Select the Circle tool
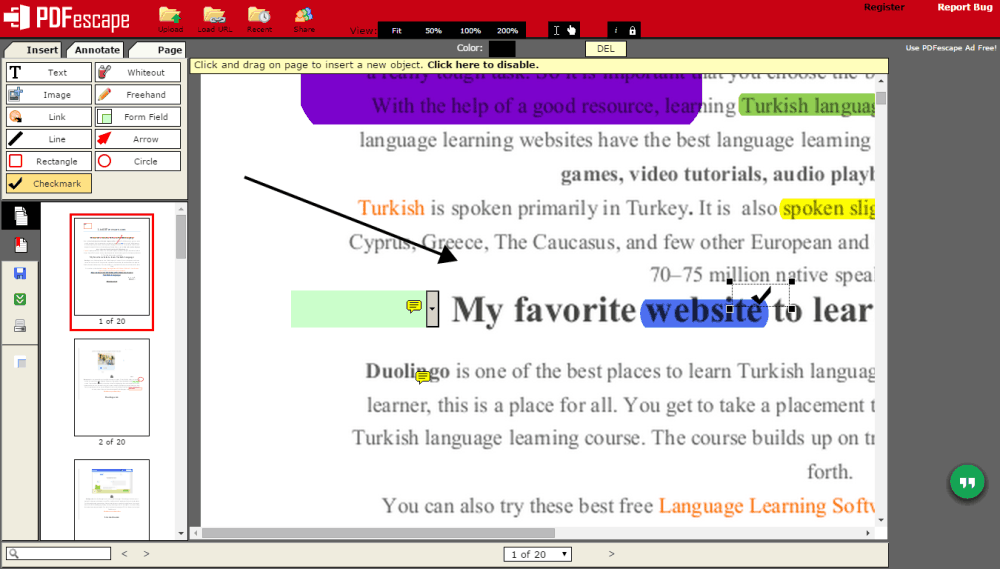Image resolution: width=1000 pixels, height=569 pixels. pyautogui.click(x=138, y=161)
